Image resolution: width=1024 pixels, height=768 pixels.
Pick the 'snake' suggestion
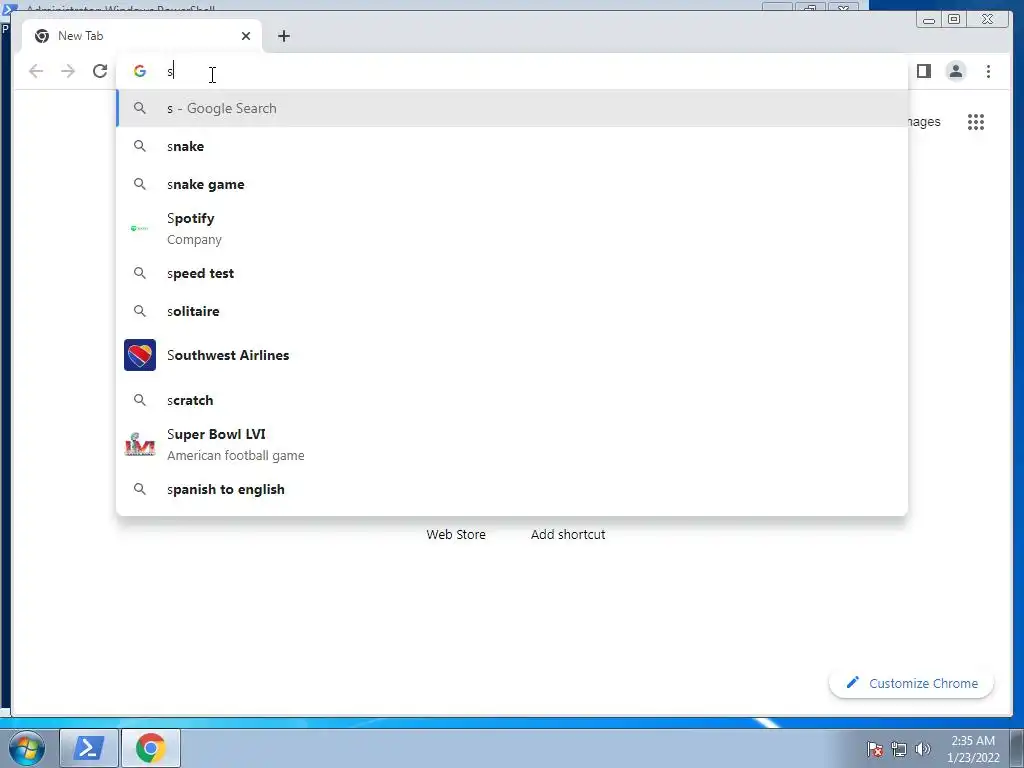tap(513, 146)
